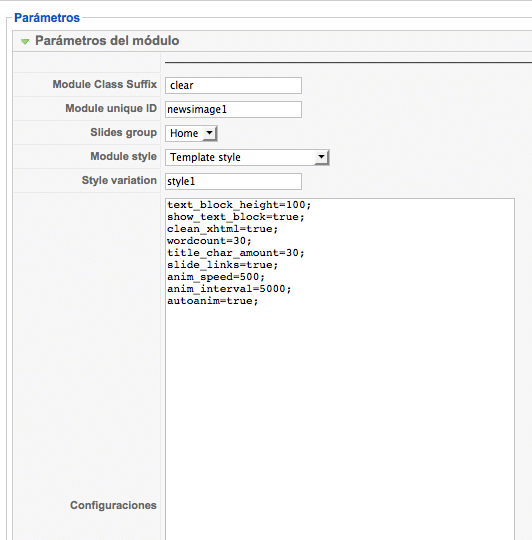Open the Slides group dropdown
Viewport: 532px width, 540px height.
pyautogui.click(x=191, y=133)
